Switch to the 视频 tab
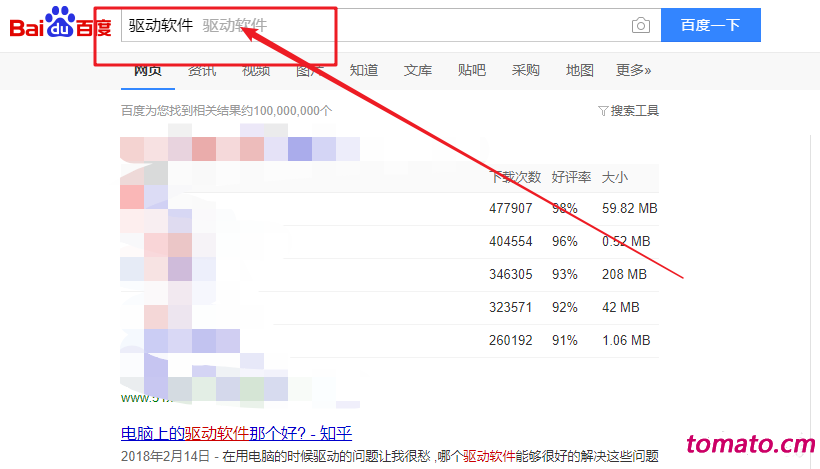Screen dimensions: 820x469 256,70
